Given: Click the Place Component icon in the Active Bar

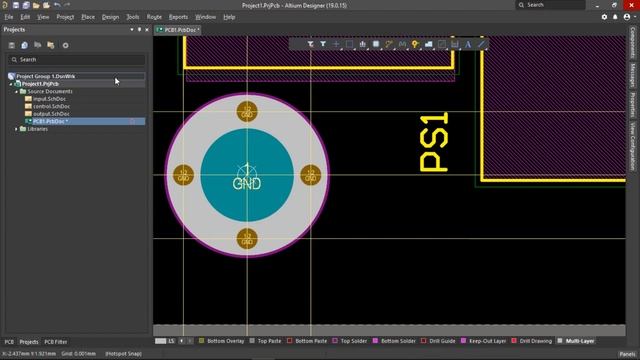Looking at the screenshot, I should coord(376,44).
